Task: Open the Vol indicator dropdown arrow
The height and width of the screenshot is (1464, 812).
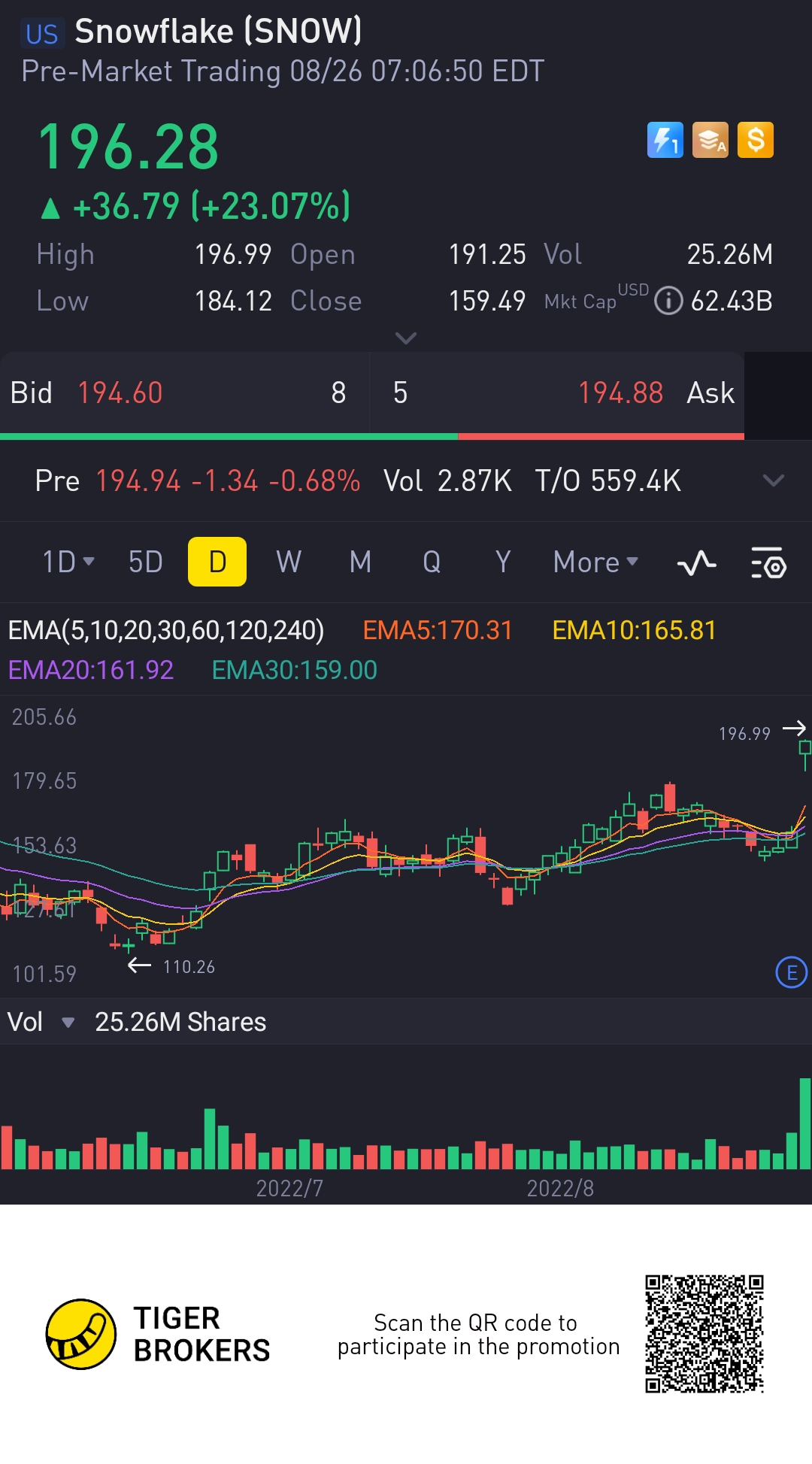Action: click(x=68, y=1023)
